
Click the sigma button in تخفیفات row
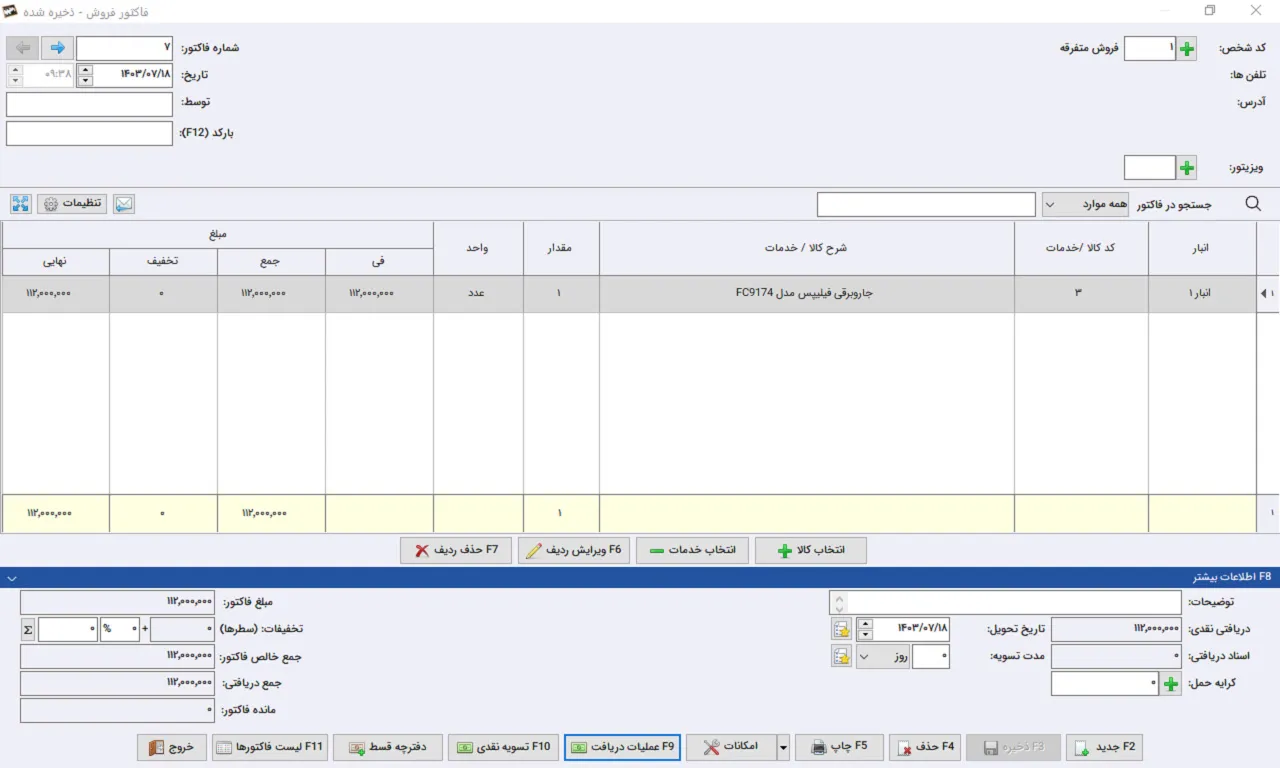point(27,629)
